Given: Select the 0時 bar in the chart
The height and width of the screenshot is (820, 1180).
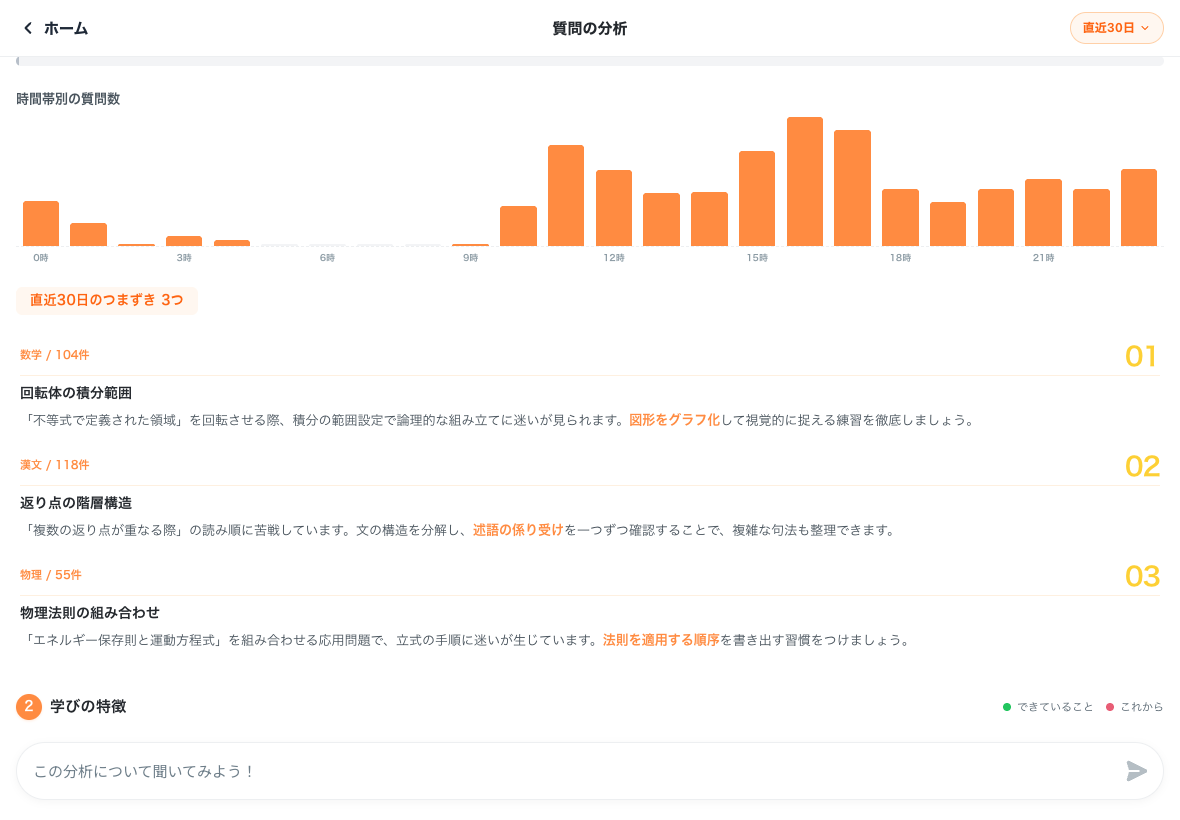Looking at the screenshot, I should click(41, 223).
